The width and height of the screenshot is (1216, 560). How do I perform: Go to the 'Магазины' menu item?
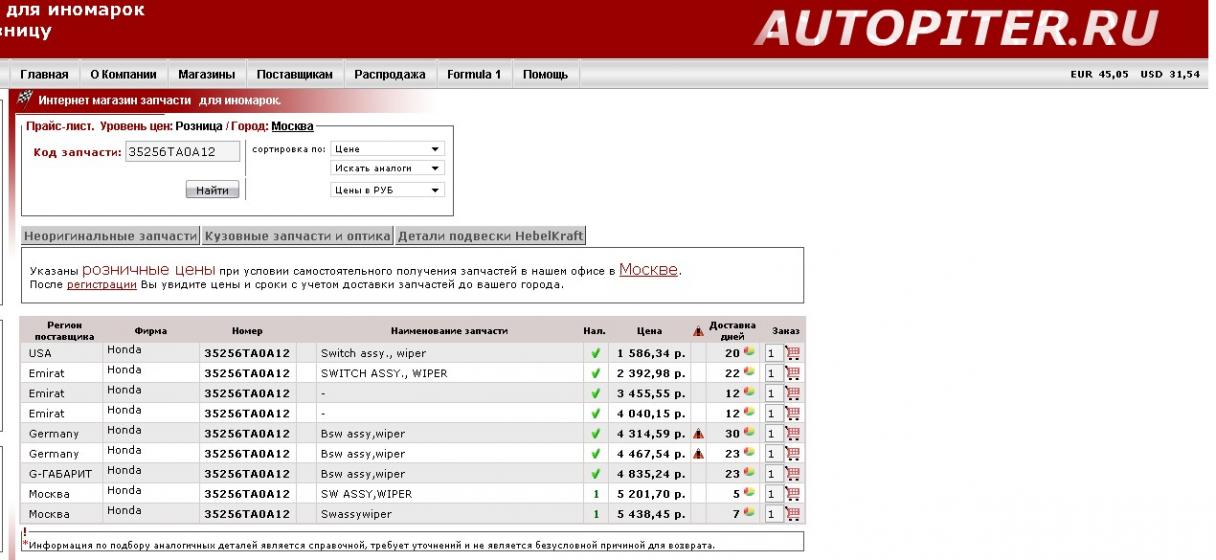[206, 74]
